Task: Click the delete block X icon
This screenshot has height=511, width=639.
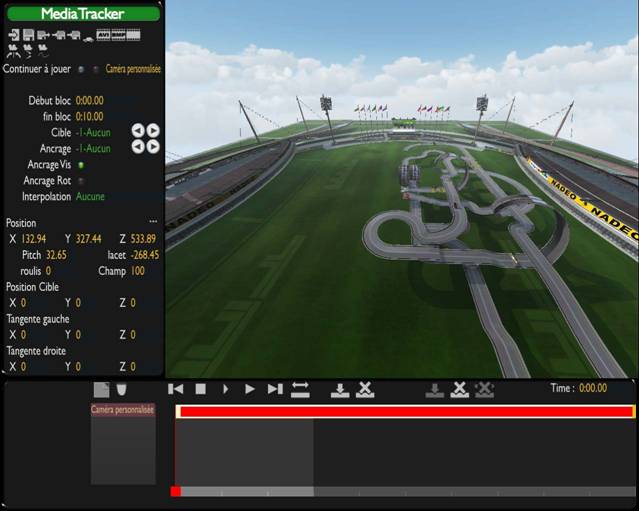Action: [x=365, y=390]
